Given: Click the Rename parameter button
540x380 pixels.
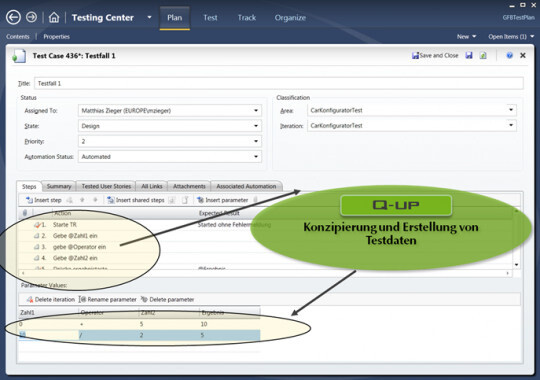Looking at the screenshot, I should coord(108,300).
